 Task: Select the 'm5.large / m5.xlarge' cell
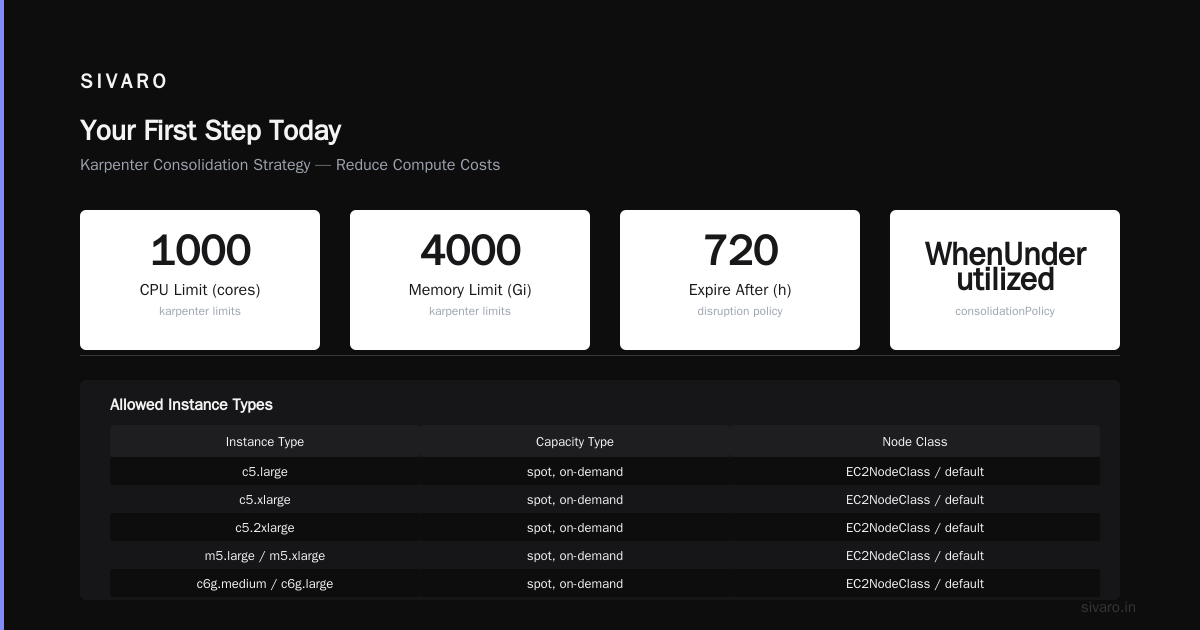click(x=265, y=555)
